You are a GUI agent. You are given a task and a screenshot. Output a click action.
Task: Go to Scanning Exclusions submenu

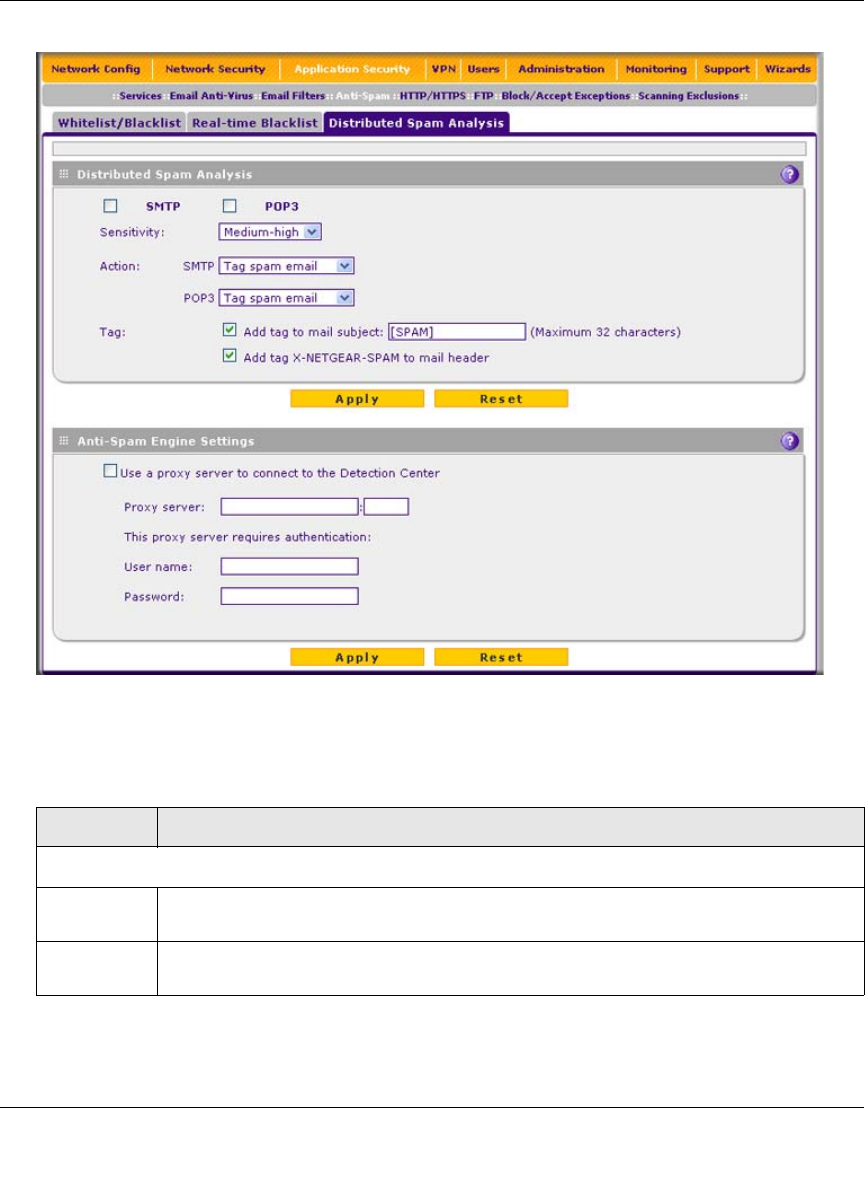[x=688, y=96]
